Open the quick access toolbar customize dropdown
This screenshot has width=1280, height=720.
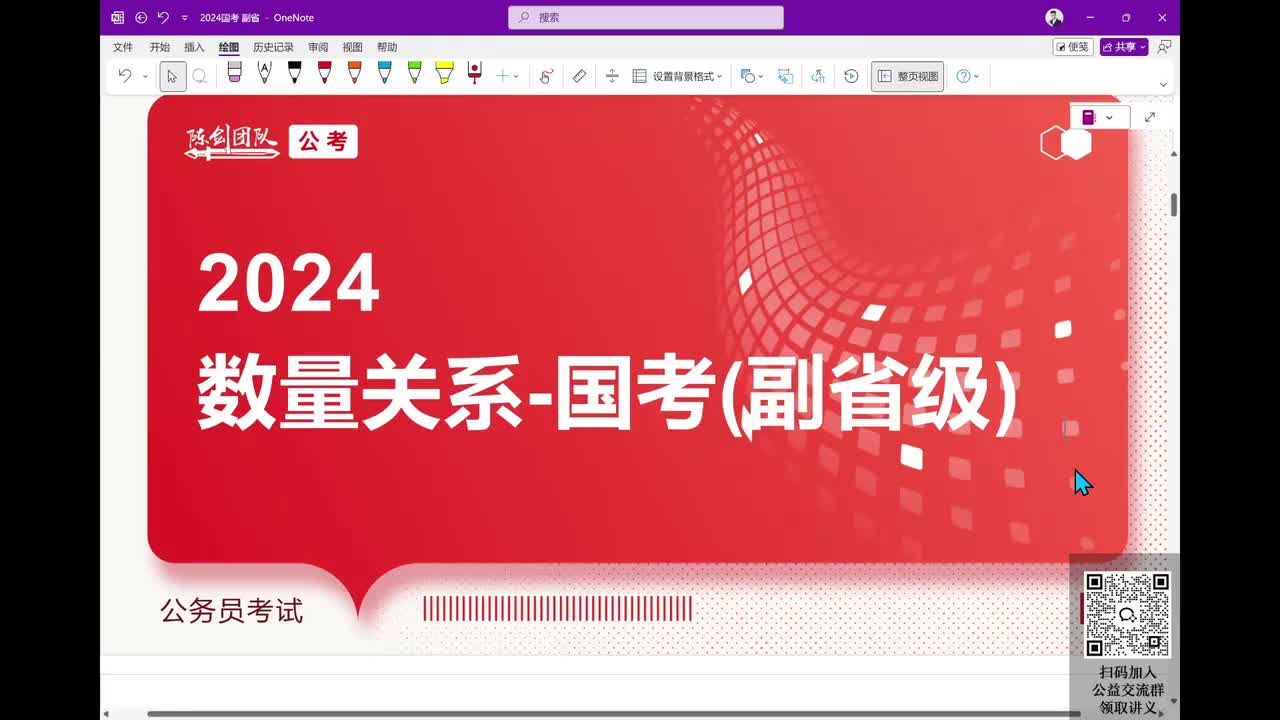coord(184,18)
